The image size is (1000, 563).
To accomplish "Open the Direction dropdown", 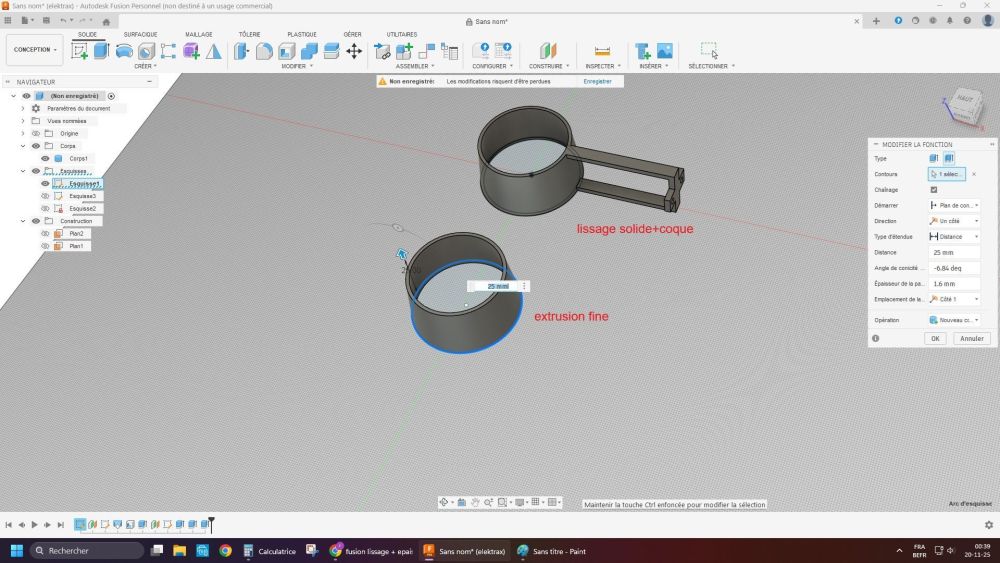I will click(954, 221).
